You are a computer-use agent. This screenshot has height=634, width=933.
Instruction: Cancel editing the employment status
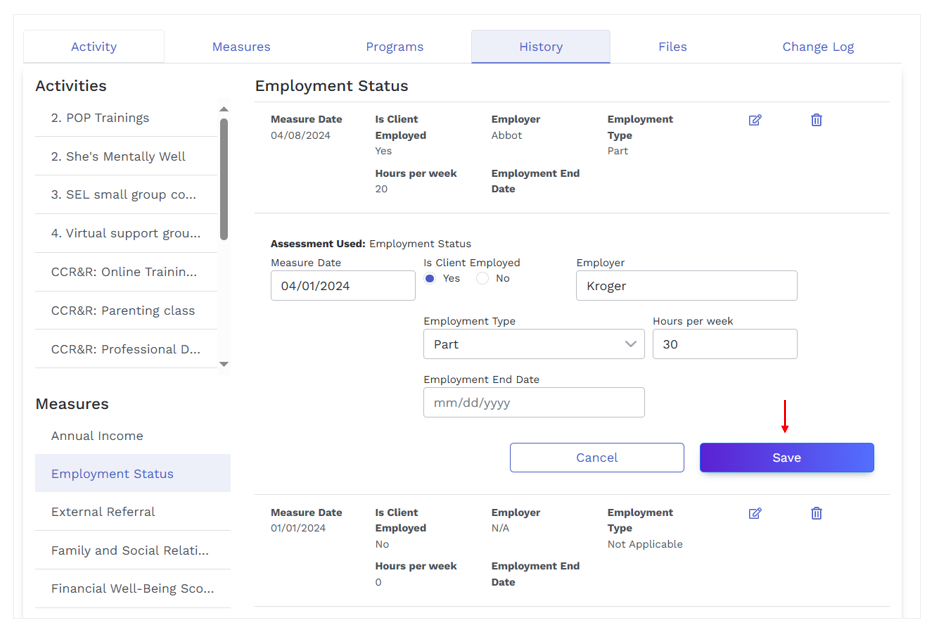pyautogui.click(x=597, y=457)
